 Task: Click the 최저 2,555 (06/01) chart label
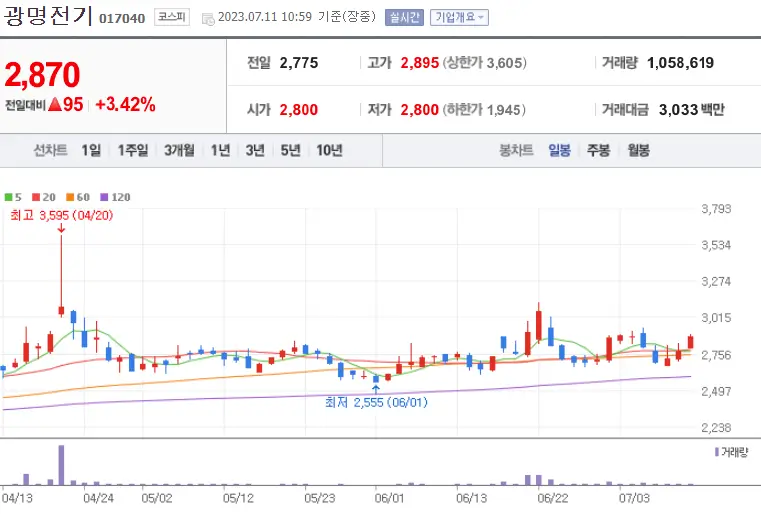pos(376,402)
